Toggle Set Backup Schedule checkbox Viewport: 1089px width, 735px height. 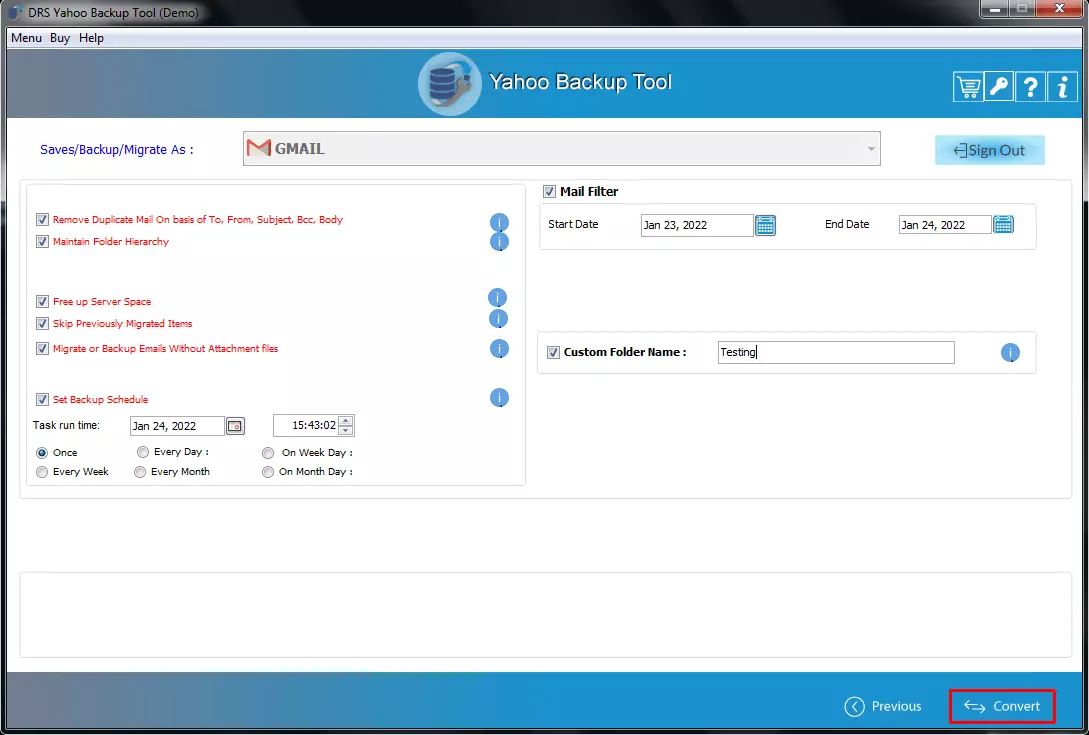pyautogui.click(x=42, y=399)
